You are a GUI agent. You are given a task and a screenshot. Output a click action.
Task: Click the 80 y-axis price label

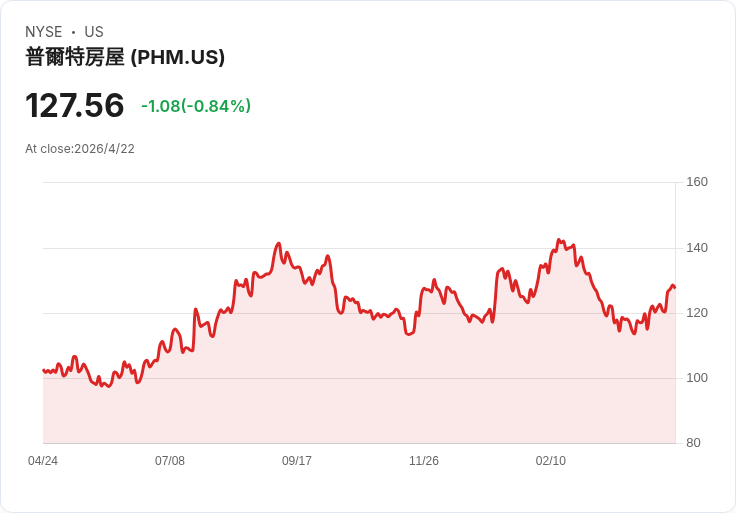[693, 443]
